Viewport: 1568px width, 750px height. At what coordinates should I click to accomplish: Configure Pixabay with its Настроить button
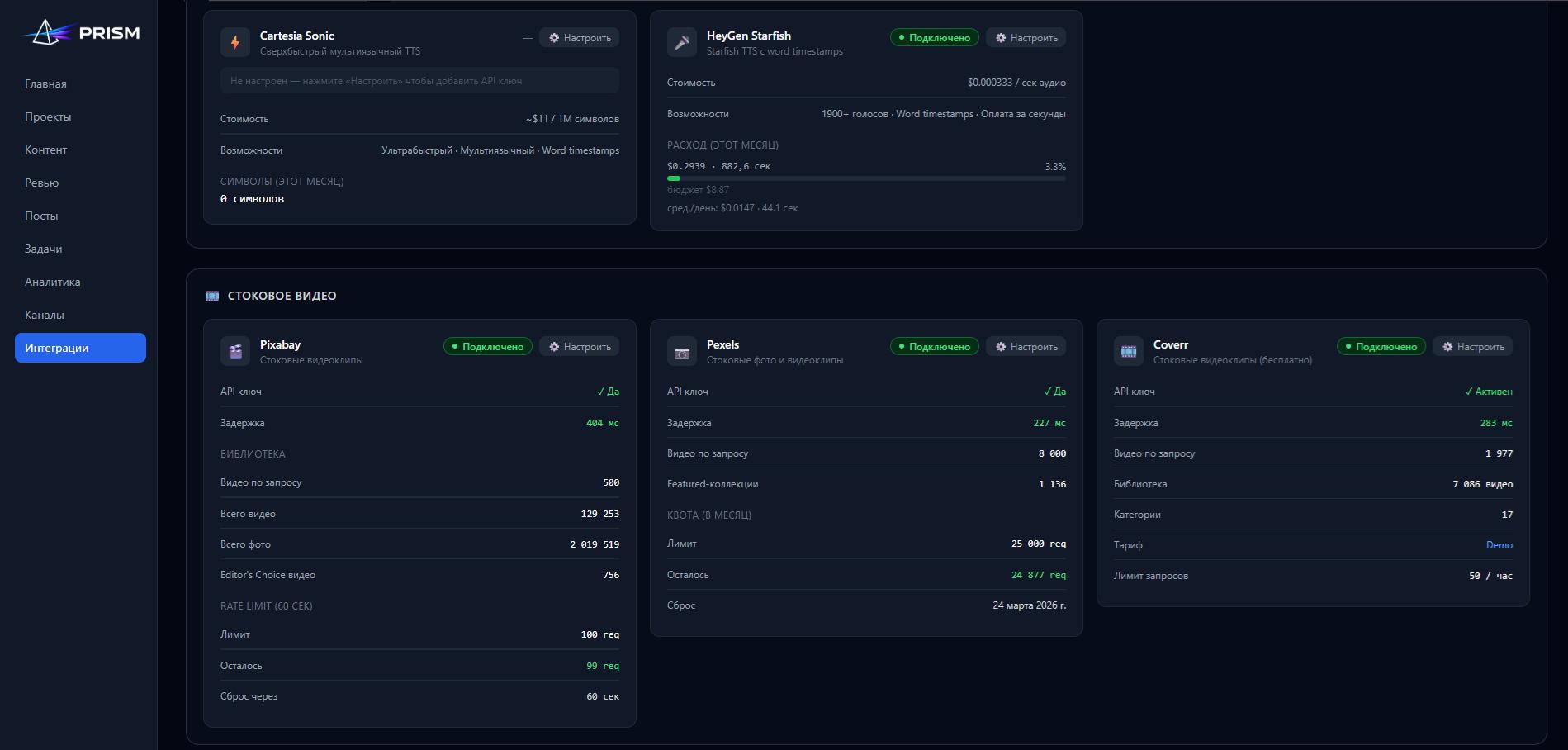click(580, 347)
